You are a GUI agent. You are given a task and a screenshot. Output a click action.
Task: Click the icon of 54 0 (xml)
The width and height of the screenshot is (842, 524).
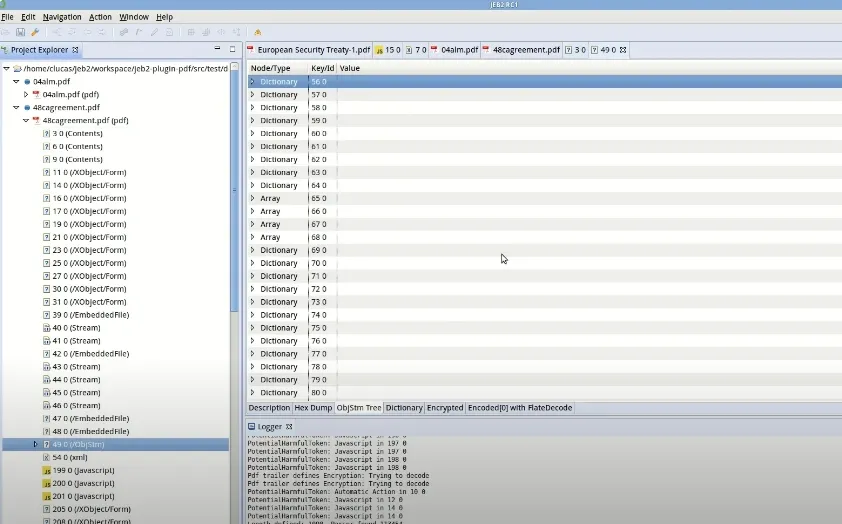47,457
